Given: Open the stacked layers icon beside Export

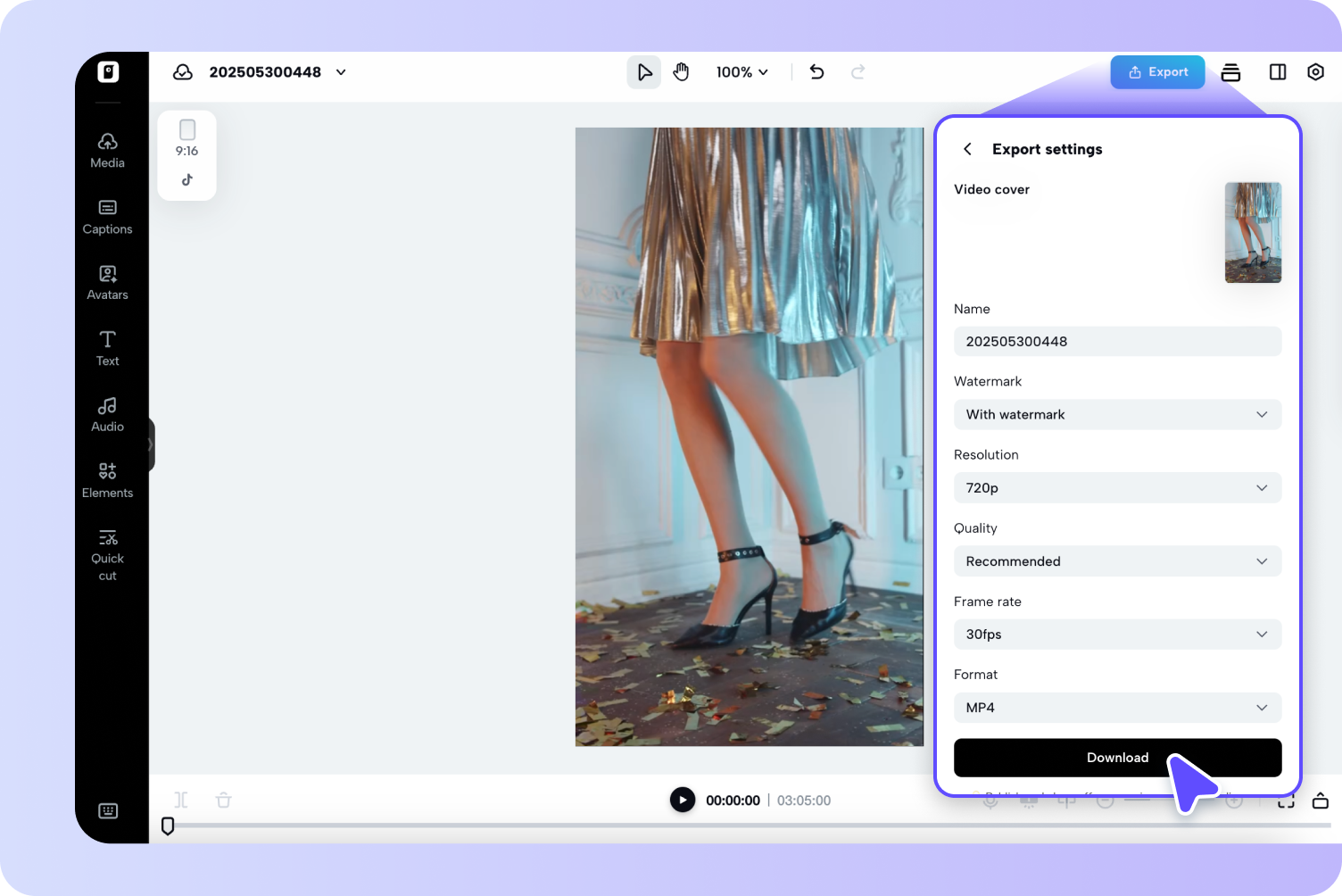Looking at the screenshot, I should pyautogui.click(x=1230, y=72).
